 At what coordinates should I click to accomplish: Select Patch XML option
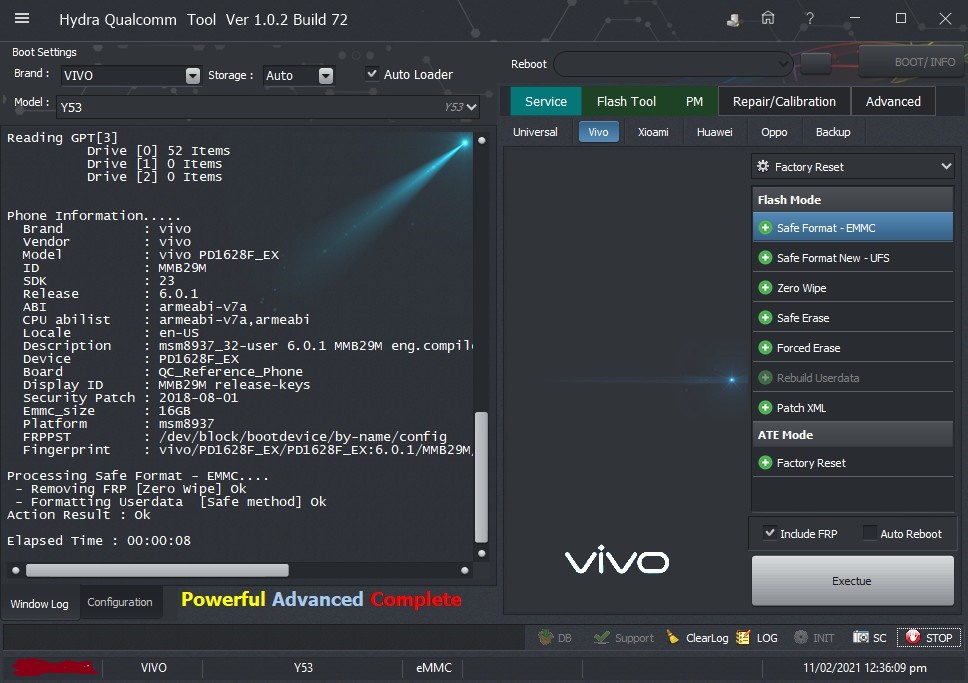tap(853, 408)
